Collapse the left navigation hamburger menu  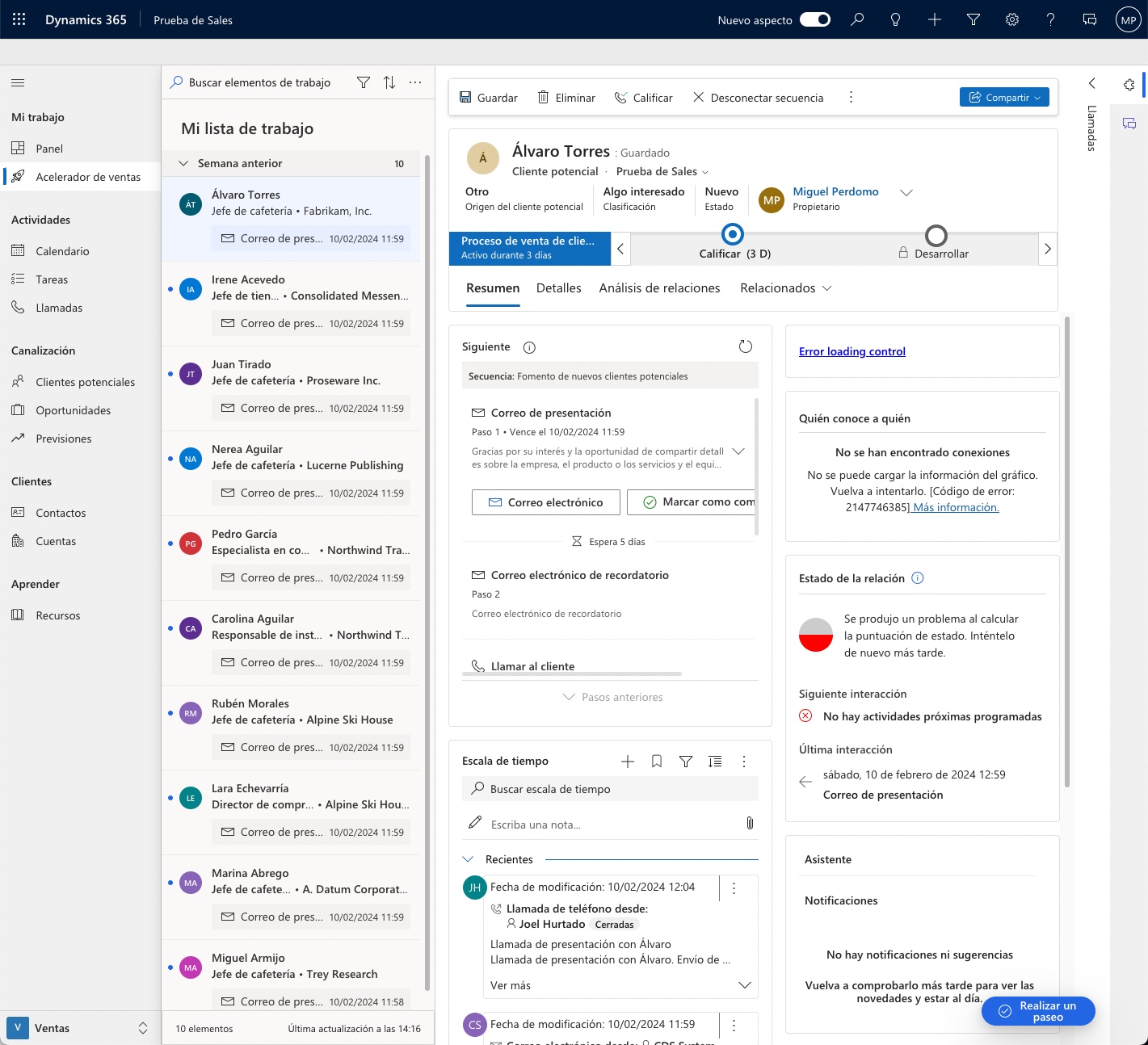[x=18, y=82]
